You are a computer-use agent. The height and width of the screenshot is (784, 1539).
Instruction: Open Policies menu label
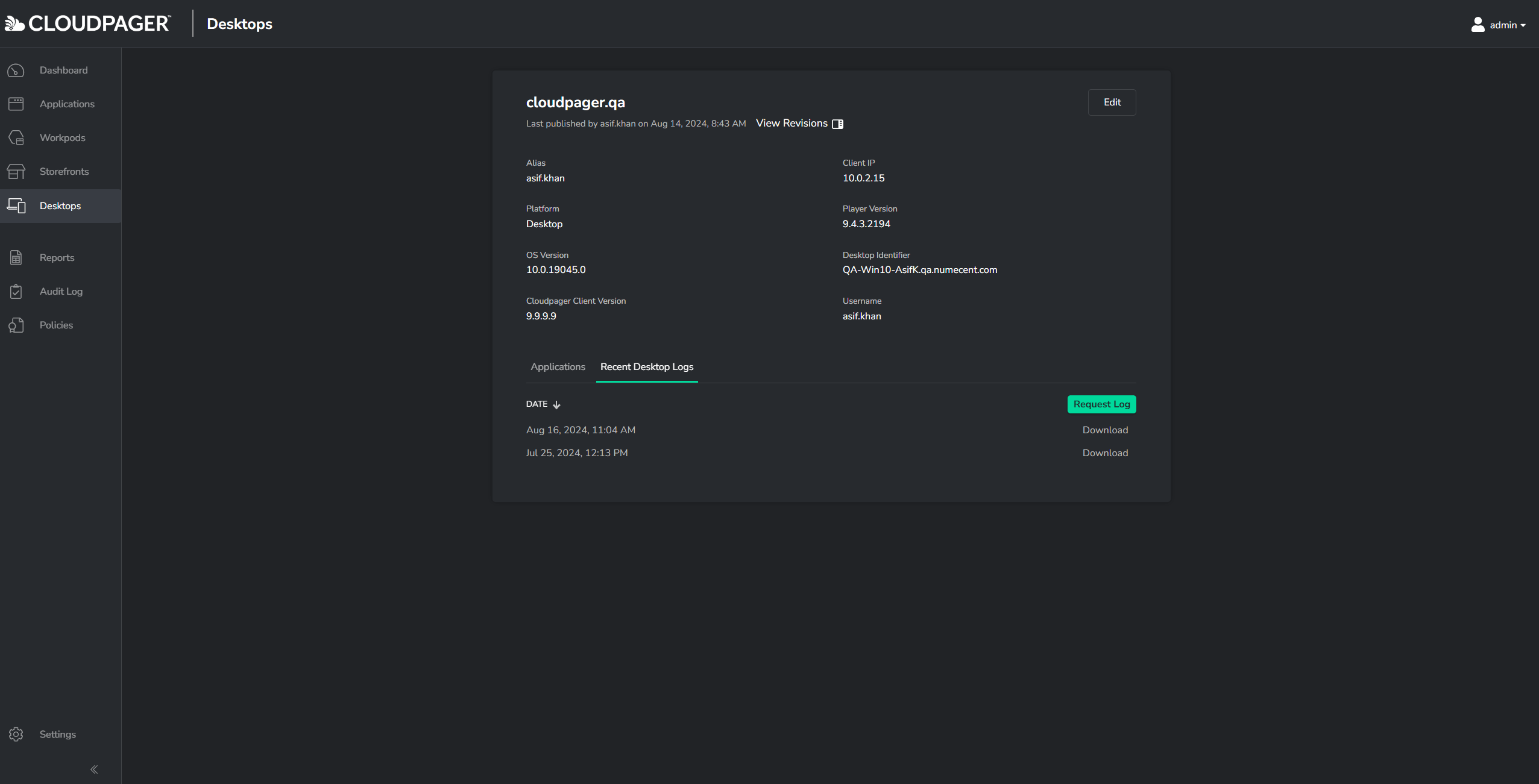(57, 325)
